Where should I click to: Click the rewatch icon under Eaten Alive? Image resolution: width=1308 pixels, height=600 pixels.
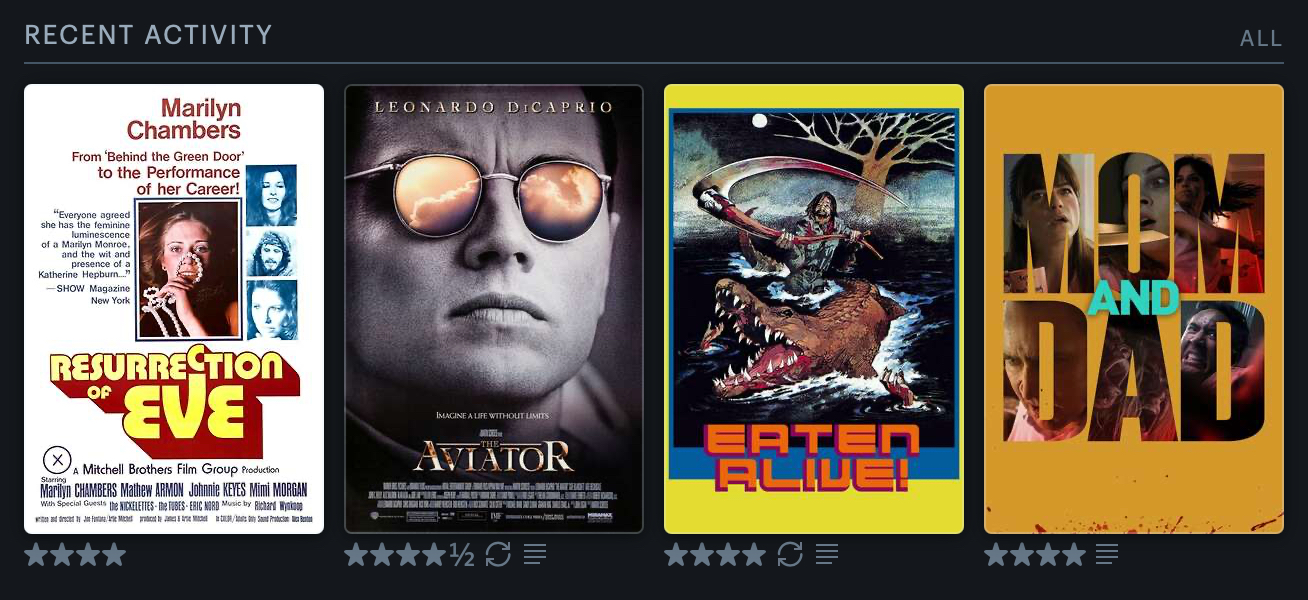[x=790, y=554]
